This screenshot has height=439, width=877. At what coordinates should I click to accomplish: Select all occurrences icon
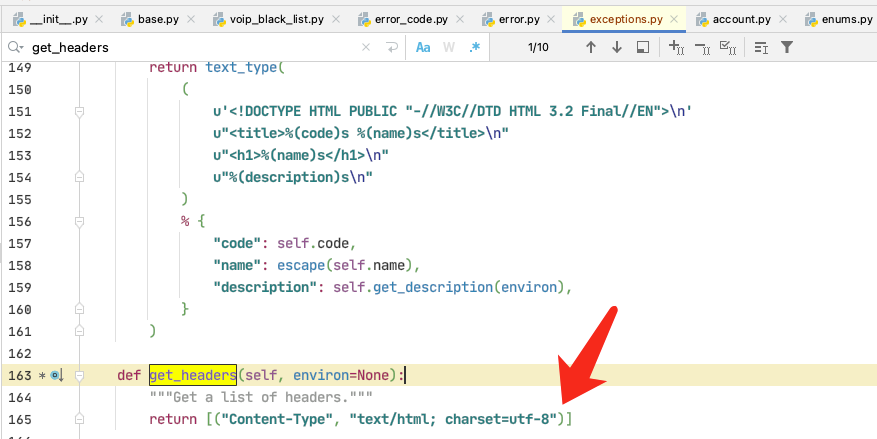point(728,48)
